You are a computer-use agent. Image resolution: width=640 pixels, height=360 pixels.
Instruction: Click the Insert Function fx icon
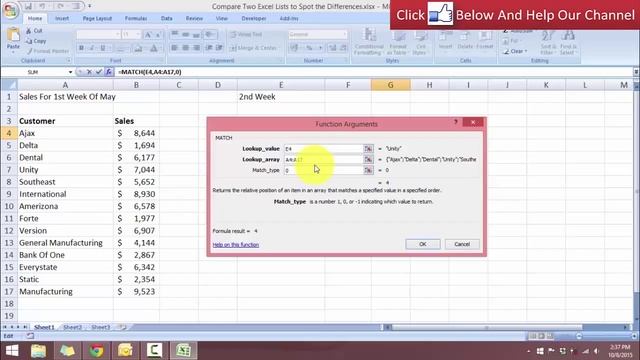(109, 72)
